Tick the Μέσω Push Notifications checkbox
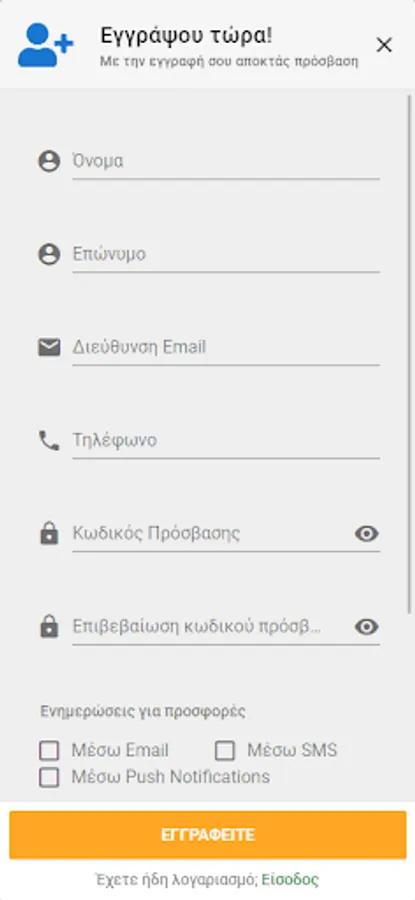The width and height of the screenshot is (415, 900). (49, 777)
